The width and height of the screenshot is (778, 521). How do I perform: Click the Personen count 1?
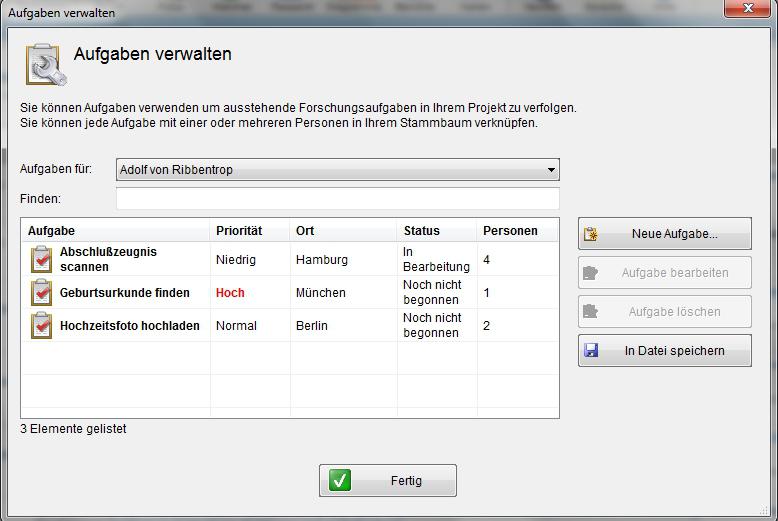pyautogui.click(x=486, y=293)
